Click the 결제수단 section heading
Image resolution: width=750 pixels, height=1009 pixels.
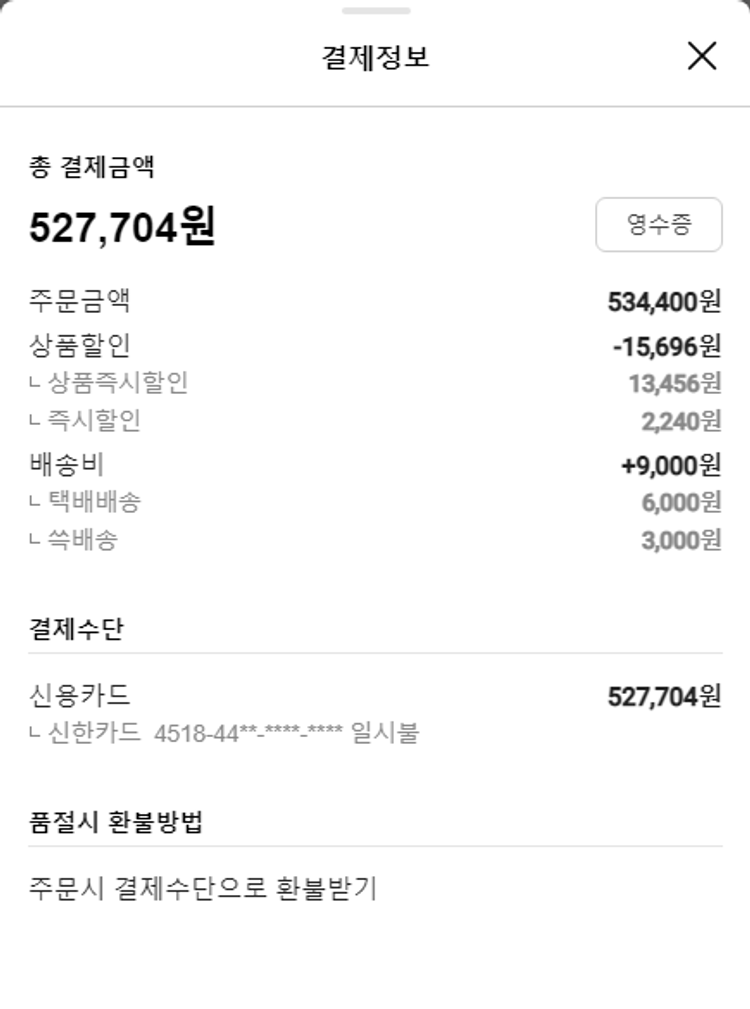click(x=76, y=629)
